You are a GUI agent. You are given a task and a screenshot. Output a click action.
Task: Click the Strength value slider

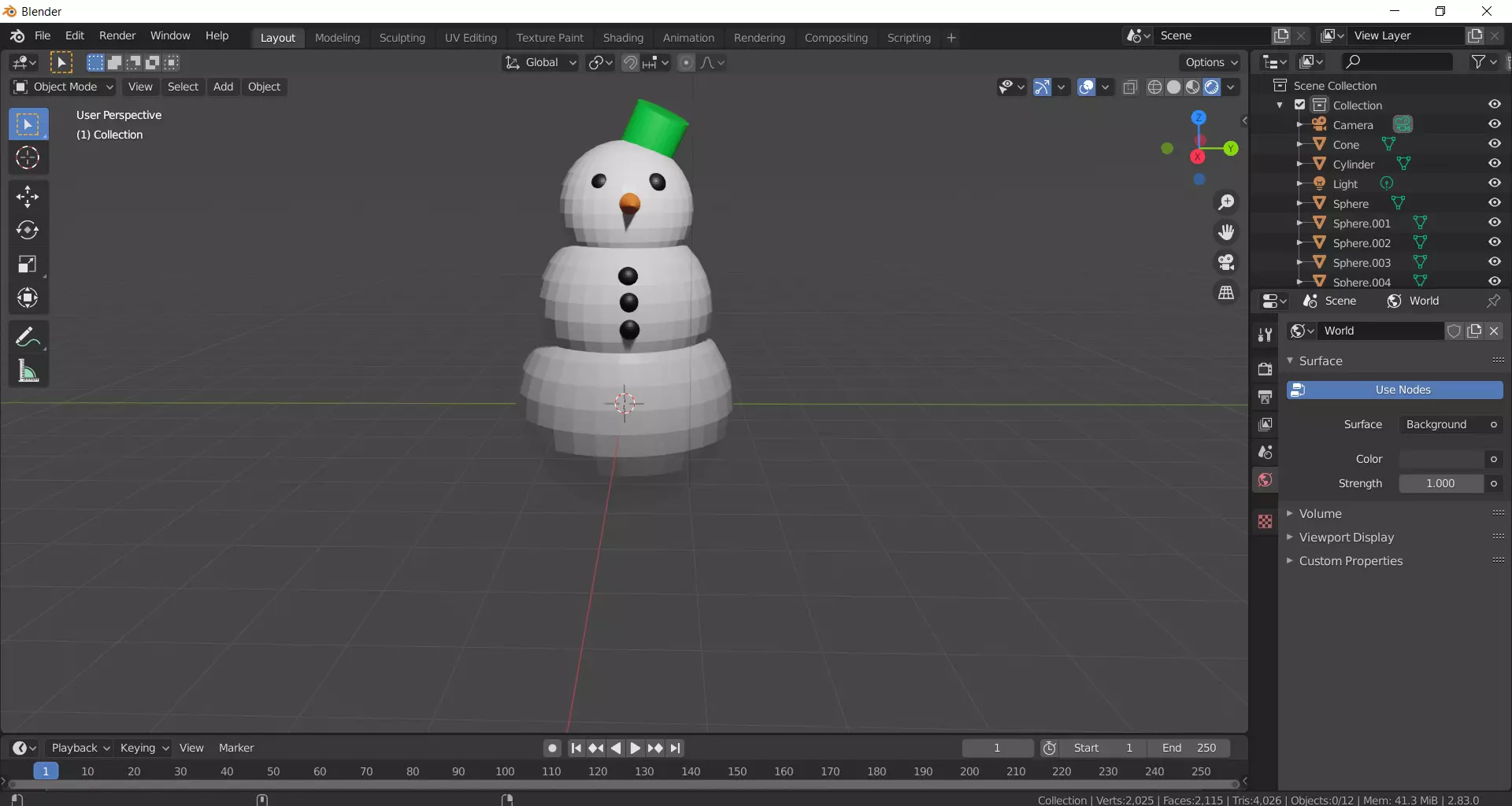1441,483
